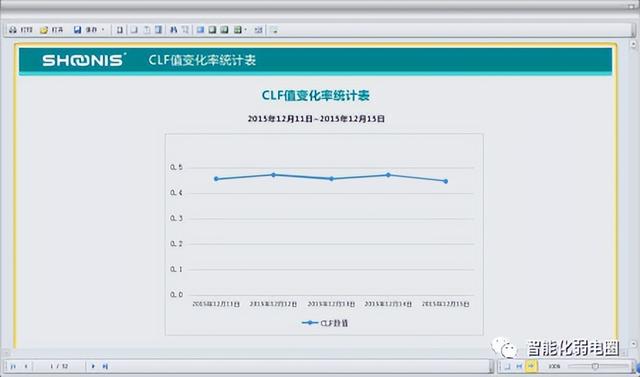Click the printer icon in toolbar
640x377 pixels.
coord(13,30)
